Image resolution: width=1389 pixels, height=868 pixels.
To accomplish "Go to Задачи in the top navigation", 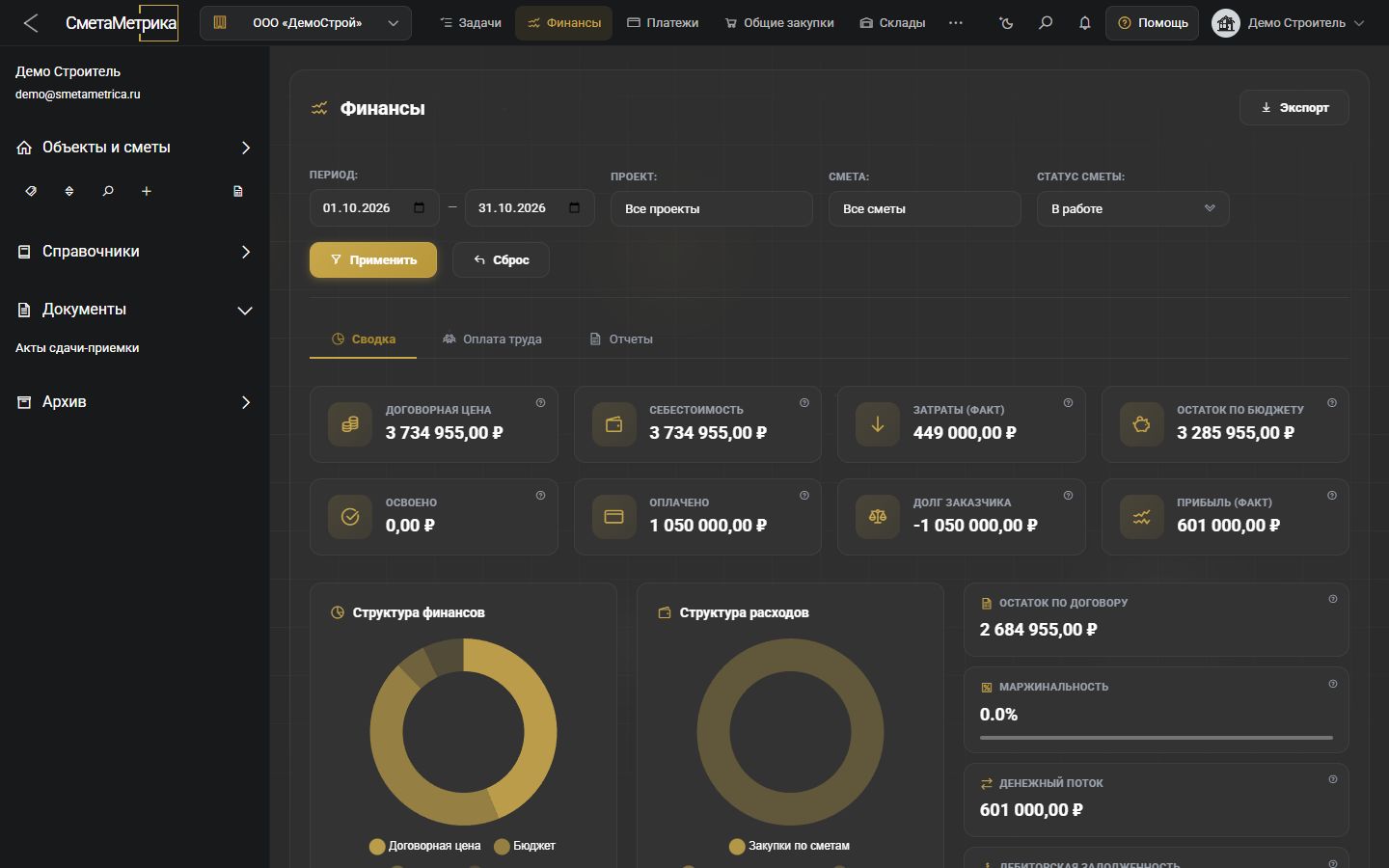I will 471,23.
